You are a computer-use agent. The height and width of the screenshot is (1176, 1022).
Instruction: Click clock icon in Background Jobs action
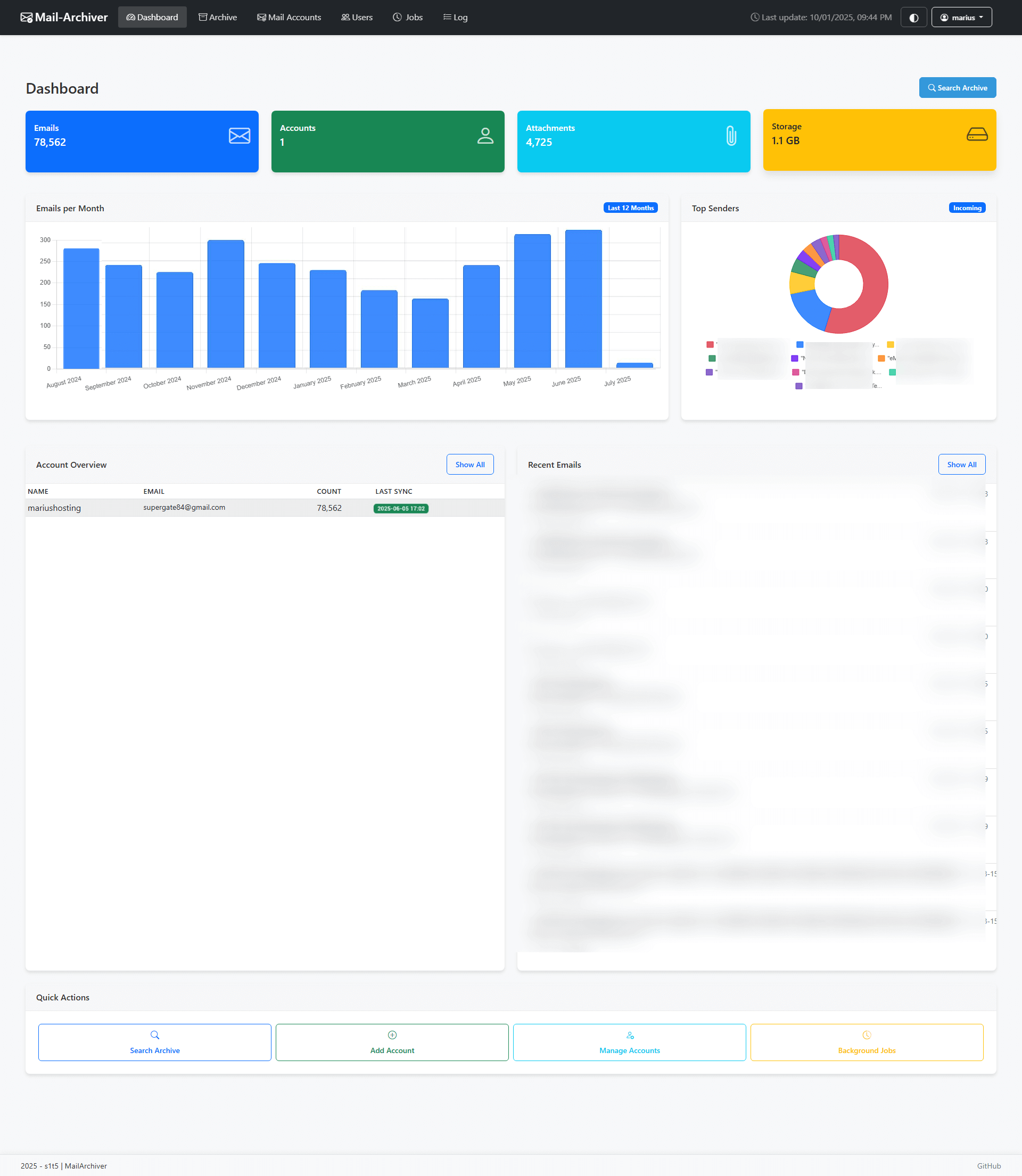[867, 1034]
